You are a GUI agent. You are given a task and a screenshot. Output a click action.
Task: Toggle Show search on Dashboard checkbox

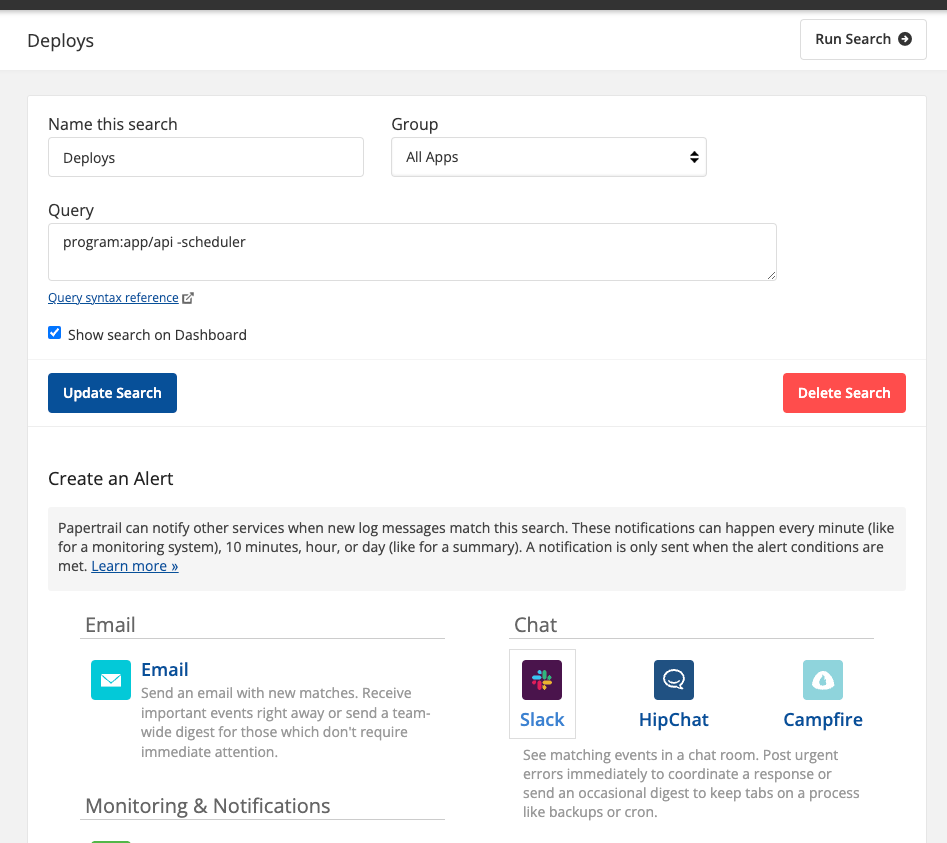(54, 333)
